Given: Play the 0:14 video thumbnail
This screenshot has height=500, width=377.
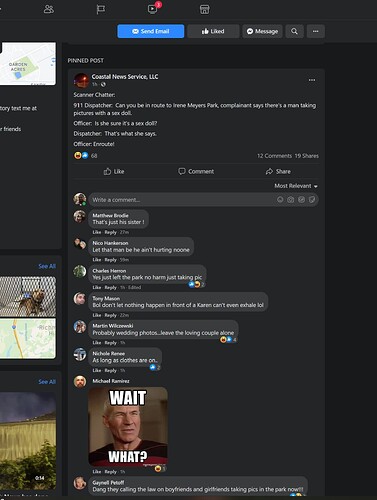Looking at the screenshot, I should [x=28, y=441].
